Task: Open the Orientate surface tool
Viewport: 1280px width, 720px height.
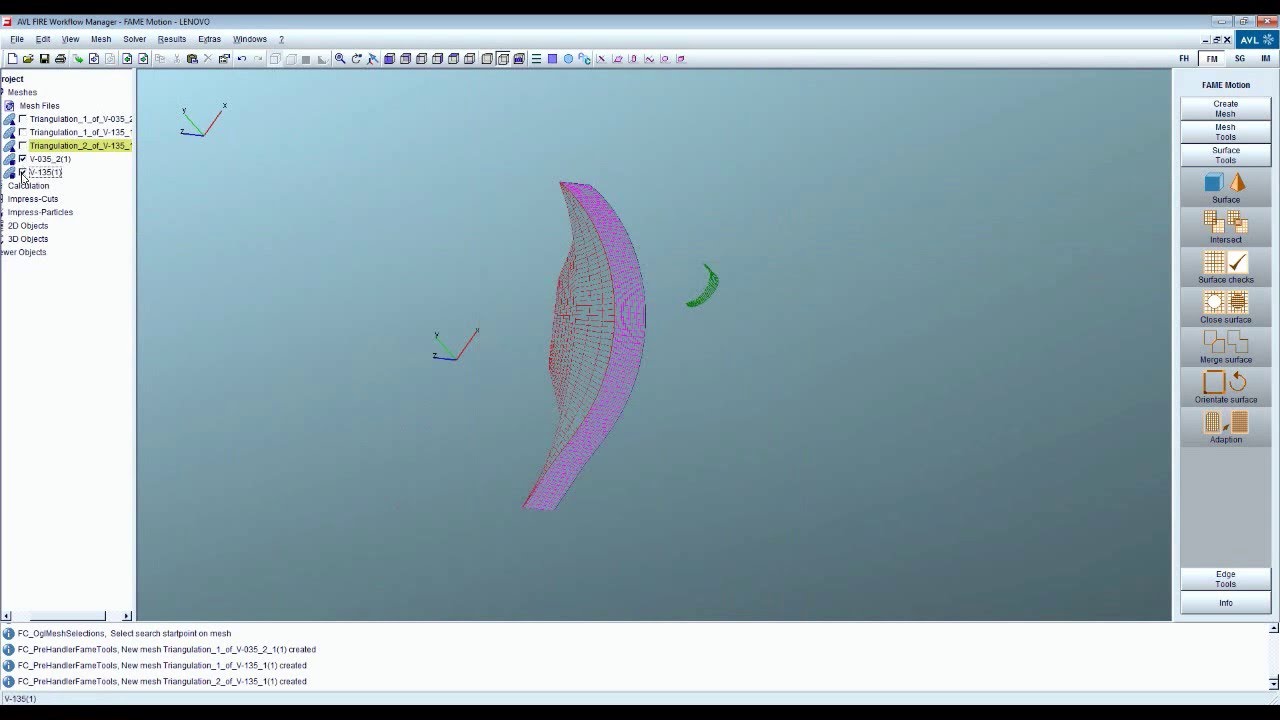Action: coord(1225,387)
